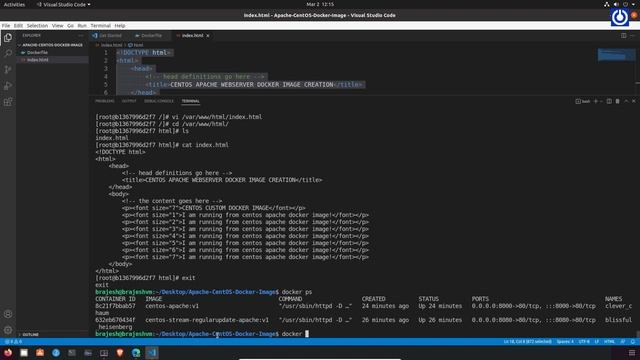640x360 pixels.
Task: Expand the Outline section
Action: point(31,334)
